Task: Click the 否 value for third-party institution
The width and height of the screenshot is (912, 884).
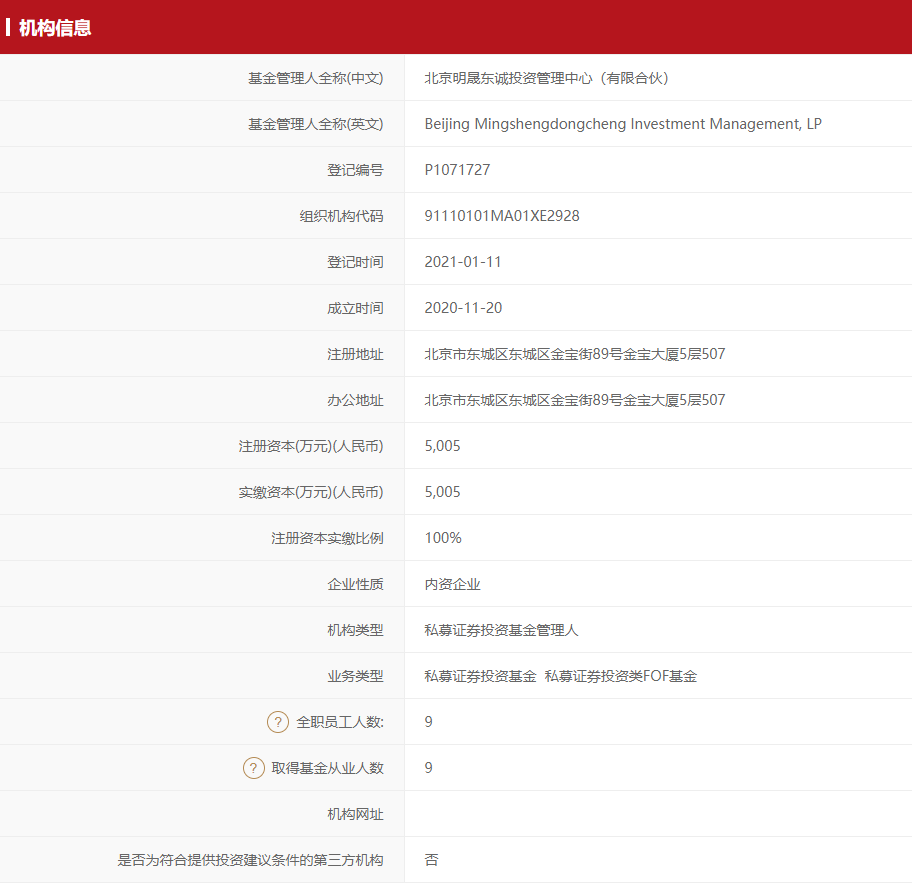Action: click(431, 860)
